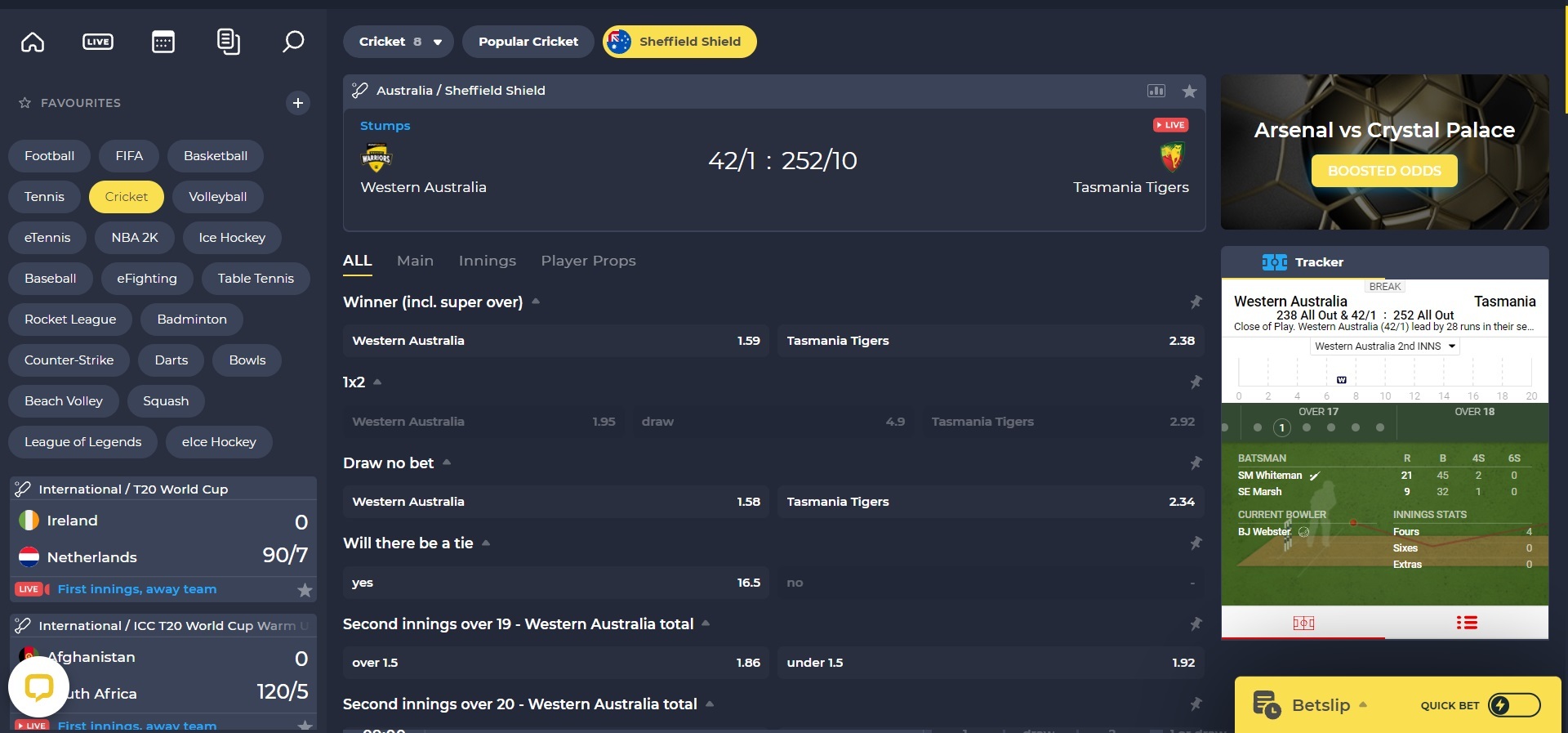Select Football sport chip
The height and width of the screenshot is (733, 1568).
(x=50, y=156)
